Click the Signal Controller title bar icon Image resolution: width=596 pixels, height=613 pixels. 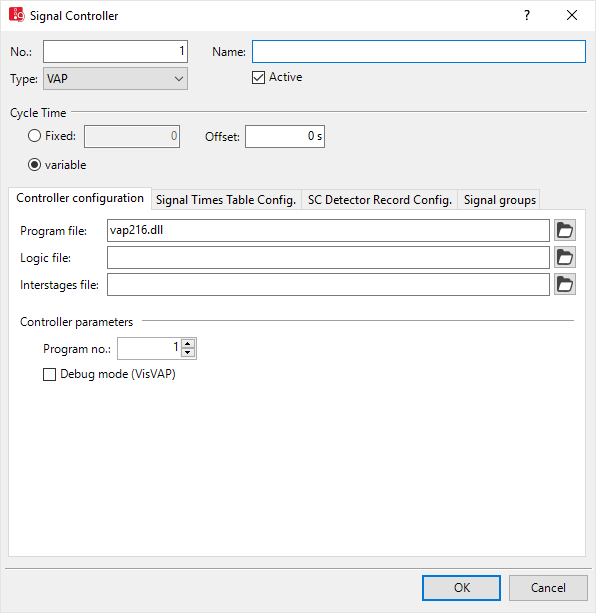(16, 15)
